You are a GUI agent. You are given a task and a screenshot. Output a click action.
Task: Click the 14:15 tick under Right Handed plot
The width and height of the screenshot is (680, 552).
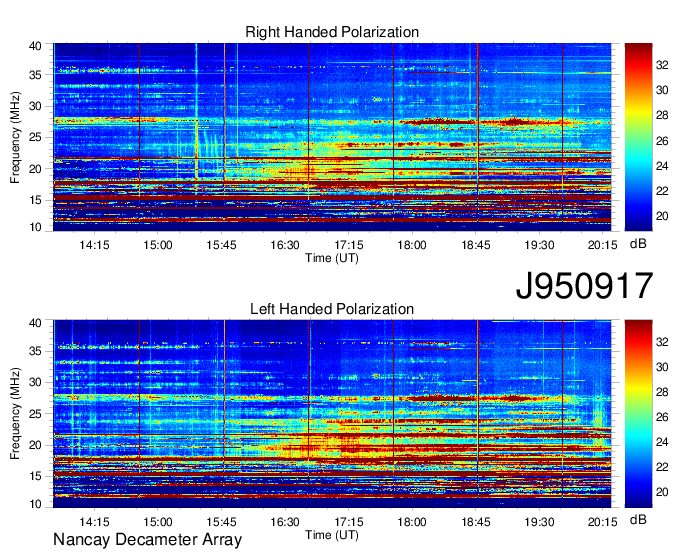(95, 245)
